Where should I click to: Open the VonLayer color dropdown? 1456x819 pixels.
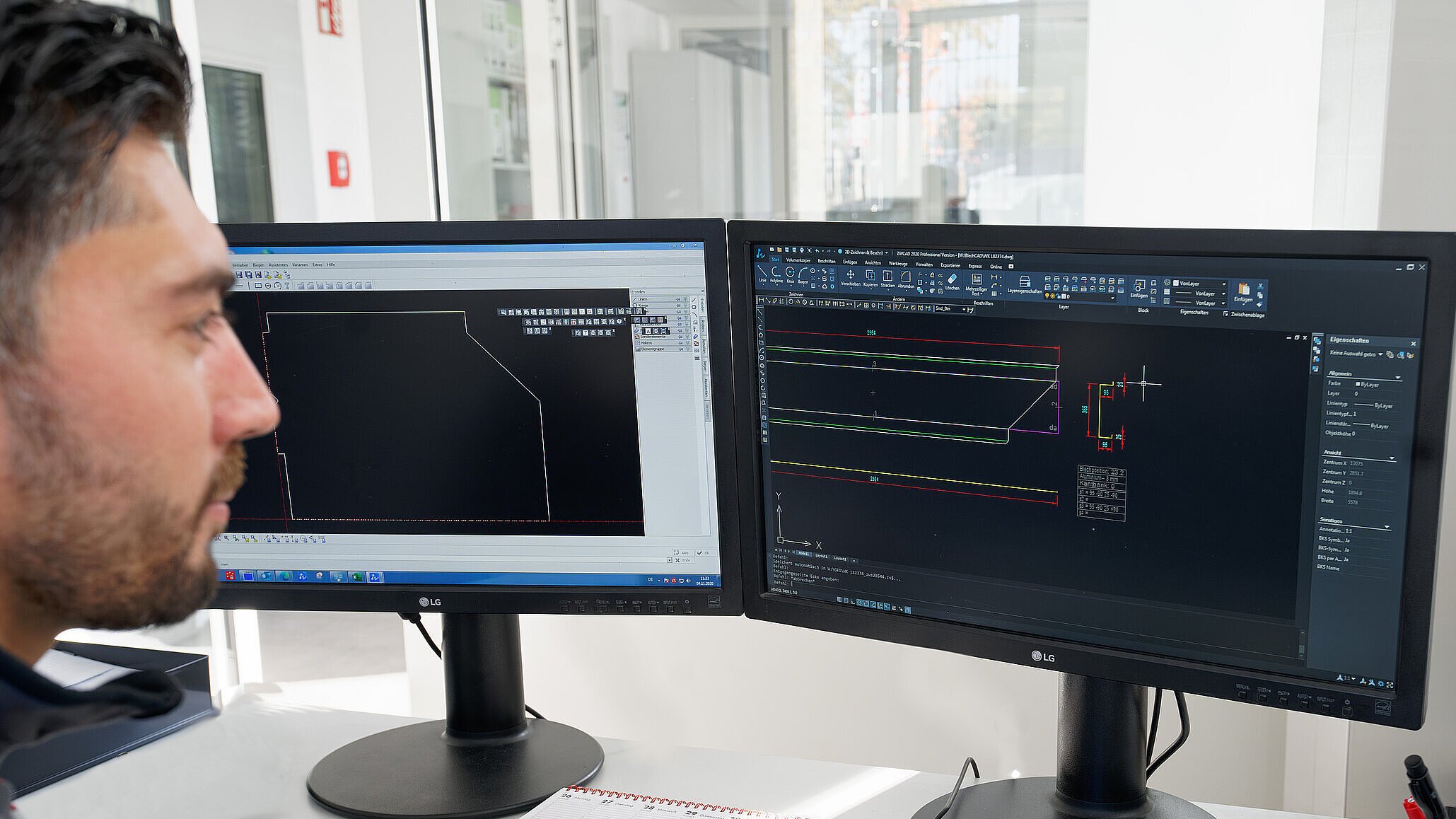tap(1223, 284)
